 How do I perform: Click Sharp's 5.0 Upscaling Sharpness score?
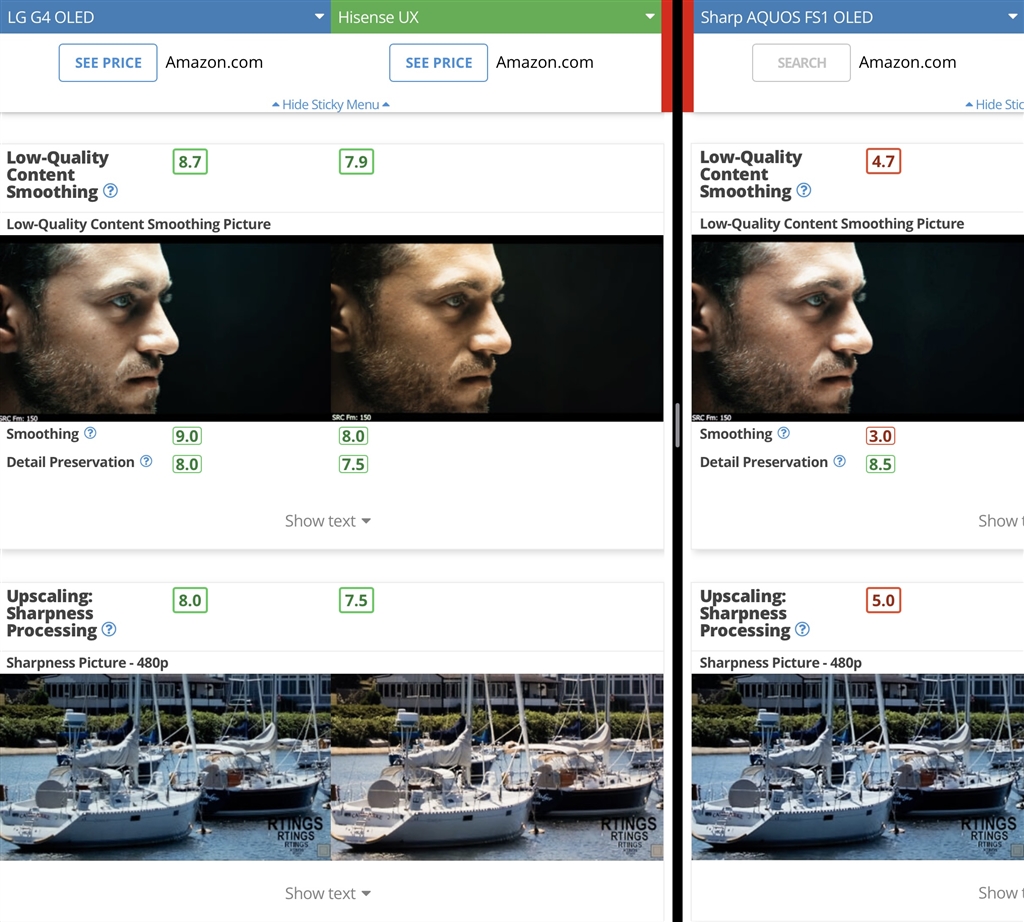(x=884, y=601)
